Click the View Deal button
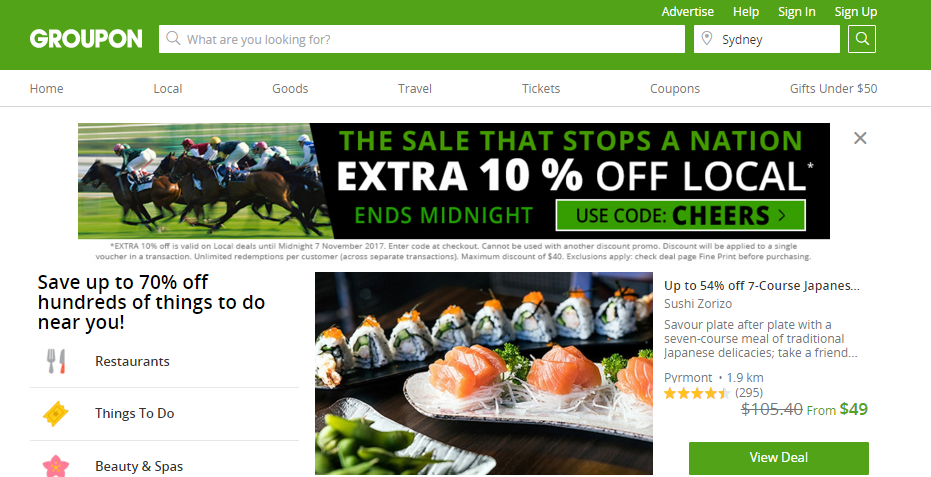931x477 pixels. 778,457
